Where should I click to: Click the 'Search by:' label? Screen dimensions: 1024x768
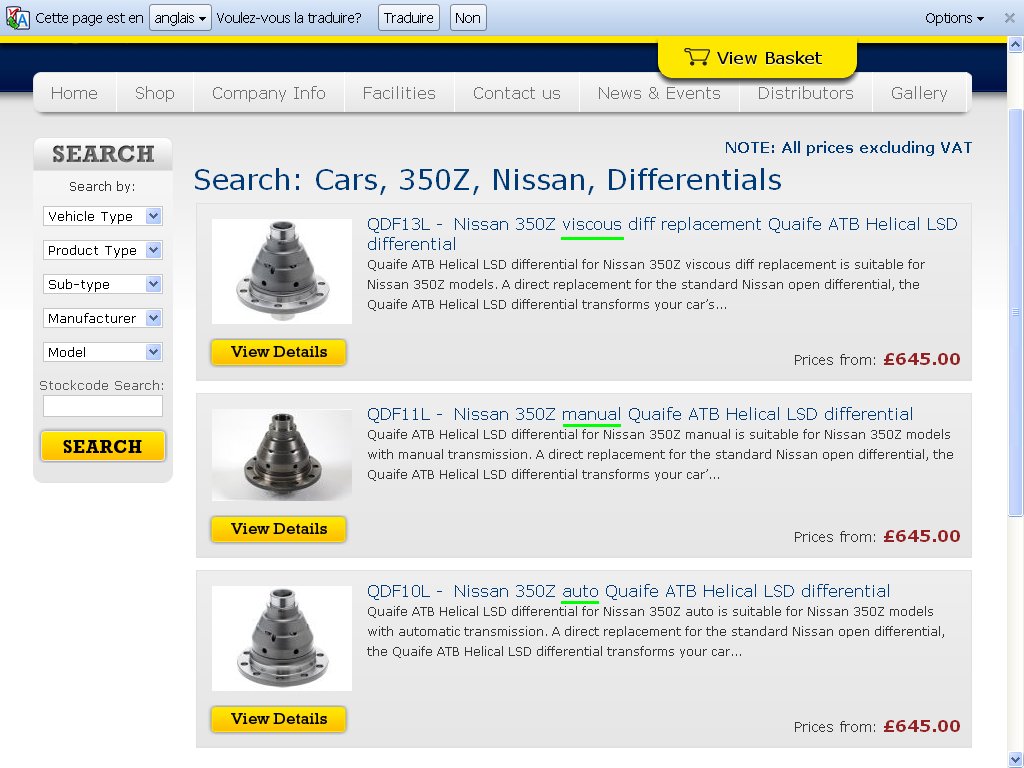[103, 187]
